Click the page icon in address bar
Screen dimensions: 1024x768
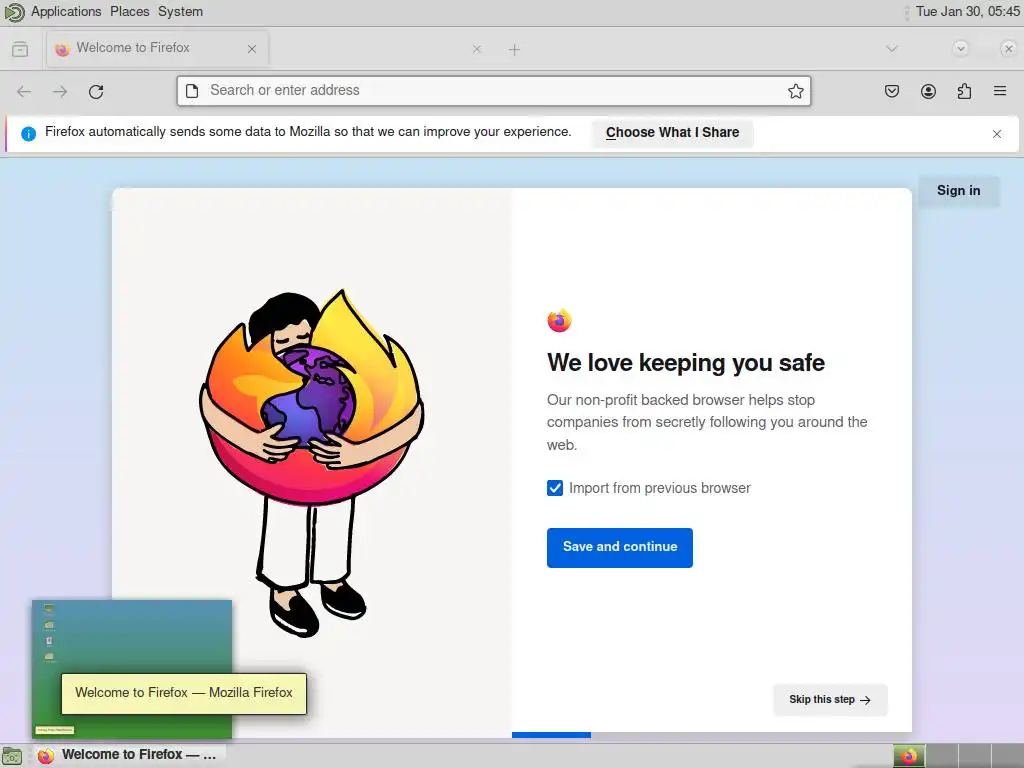pyautogui.click(x=192, y=91)
